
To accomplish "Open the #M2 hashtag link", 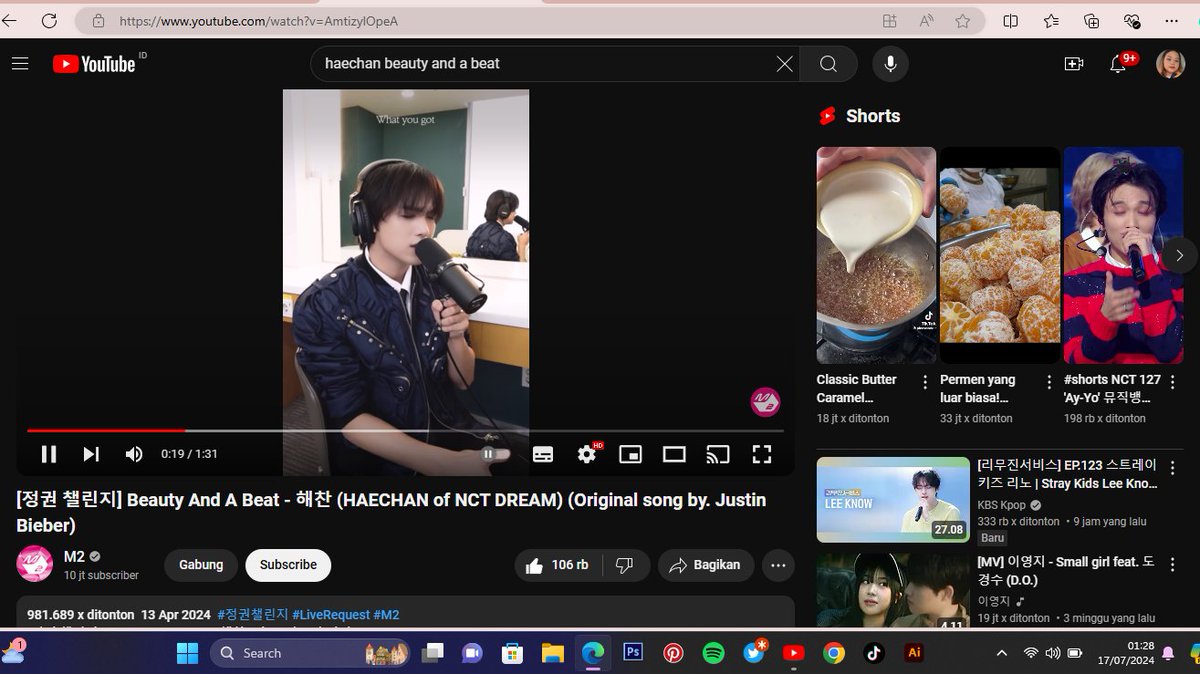I will (x=386, y=614).
